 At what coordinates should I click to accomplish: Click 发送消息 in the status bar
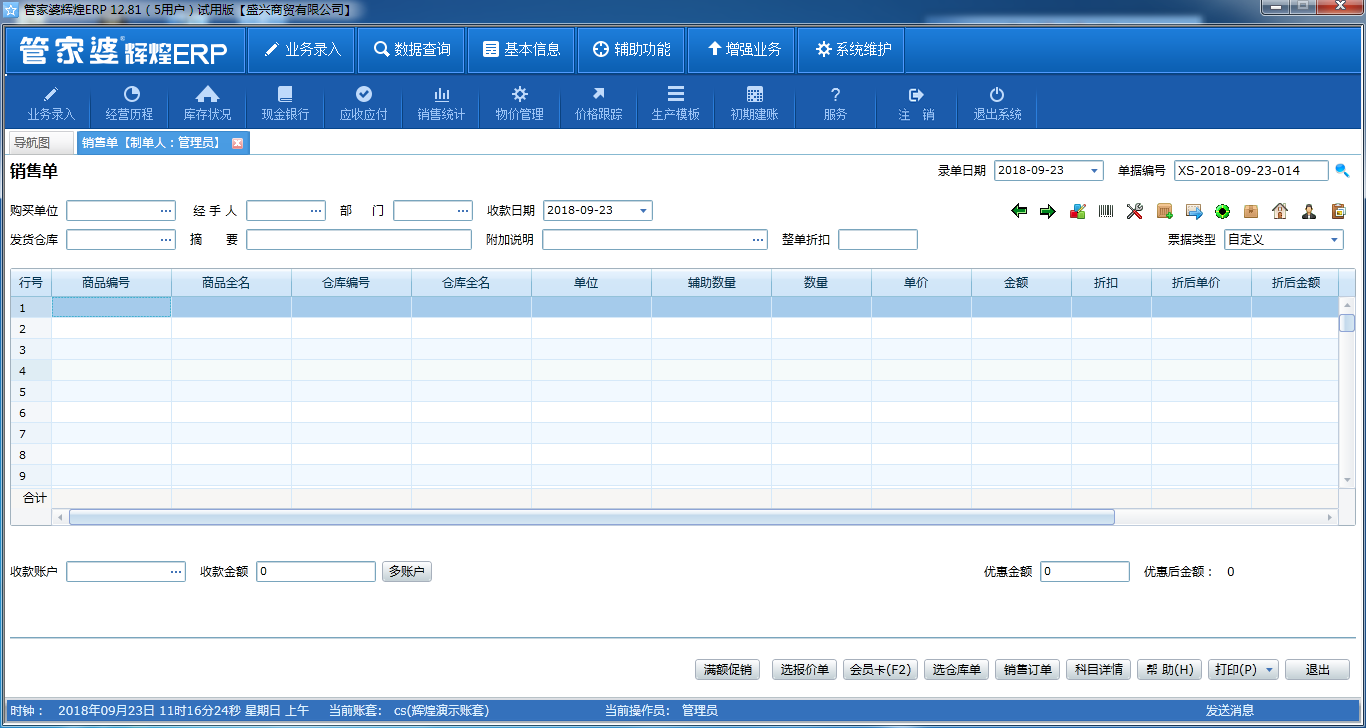[x=1229, y=711]
